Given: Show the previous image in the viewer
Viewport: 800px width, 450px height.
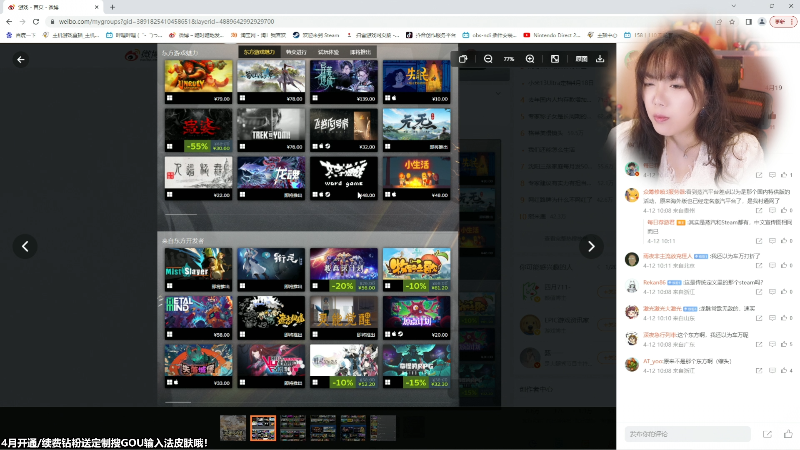Looking at the screenshot, I should pyautogui.click(x=25, y=246).
